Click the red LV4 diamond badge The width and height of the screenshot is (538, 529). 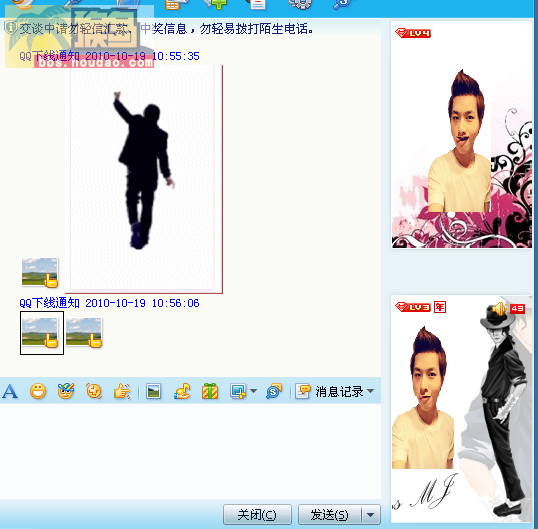coord(413,33)
